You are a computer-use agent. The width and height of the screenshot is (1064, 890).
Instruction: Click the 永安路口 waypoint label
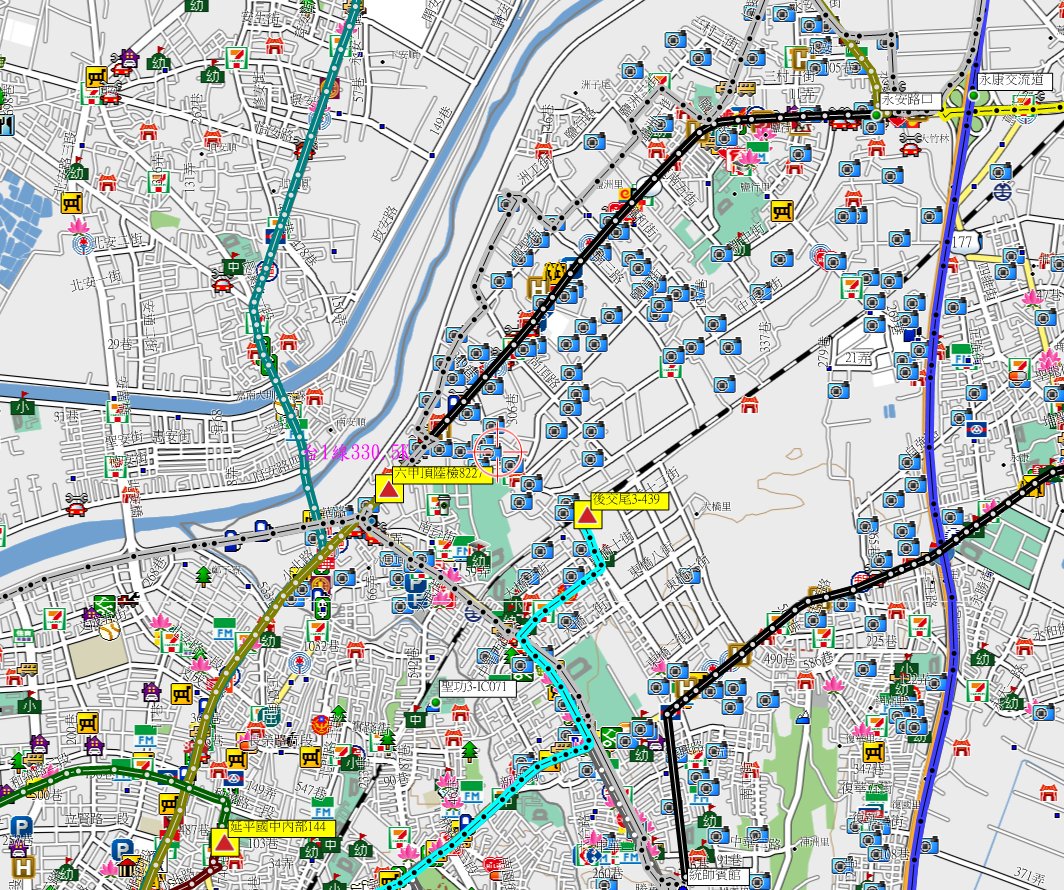909,100
